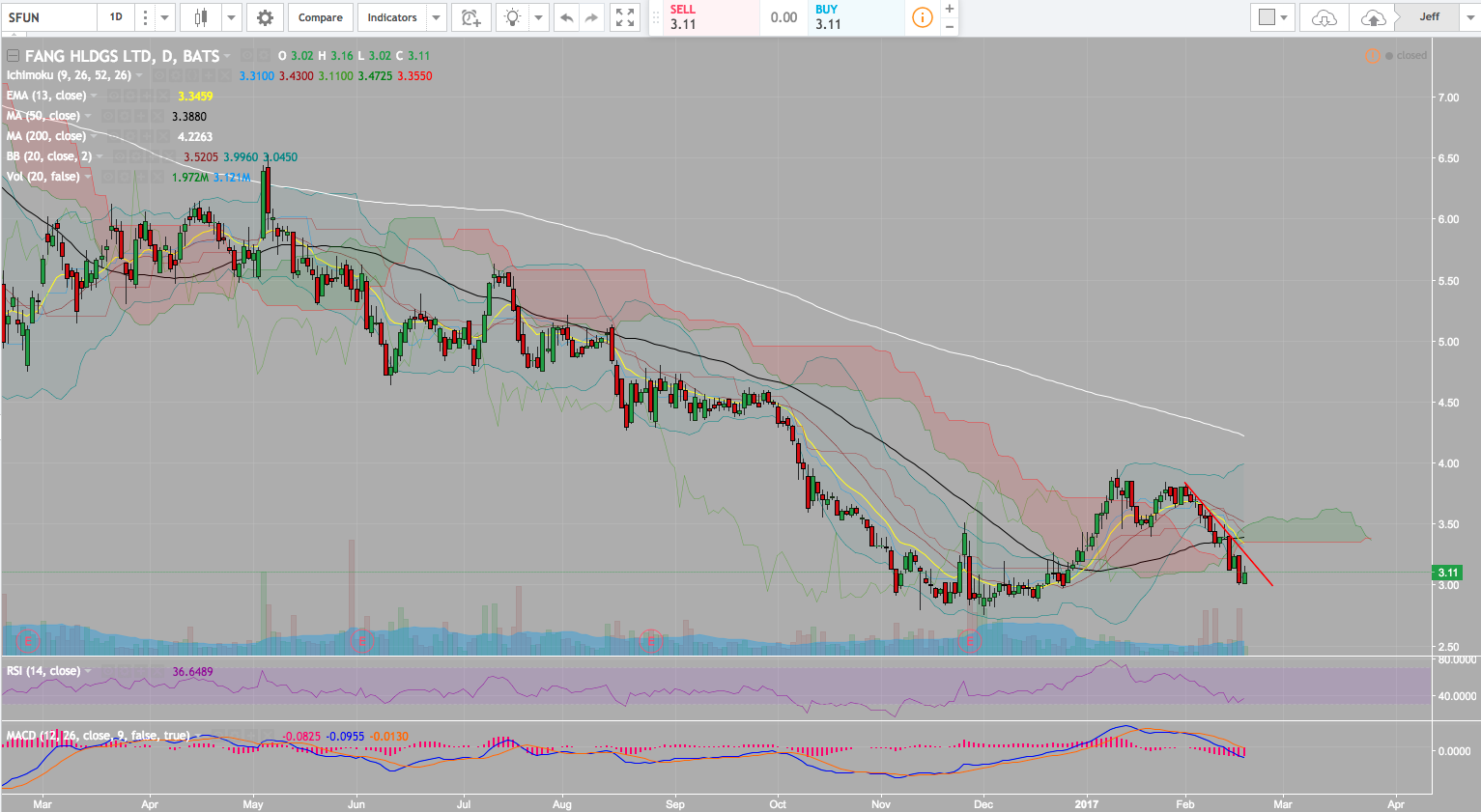Image resolution: width=1481 pixels, height=812 pixels.
Task: Undo the last chart action
Action: [x=567, y=17]
